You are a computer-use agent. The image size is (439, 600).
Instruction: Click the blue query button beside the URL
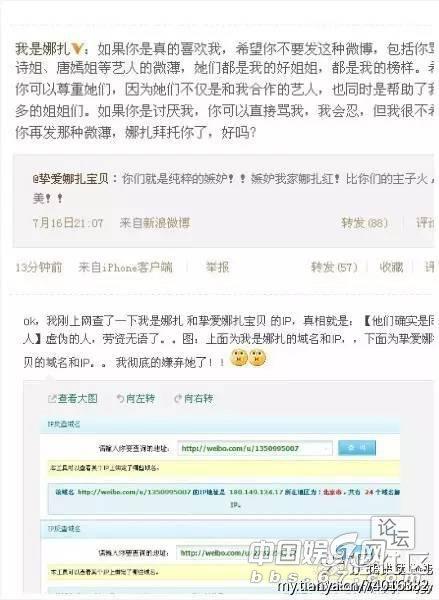pyautogui.click(x=357, y=448)
